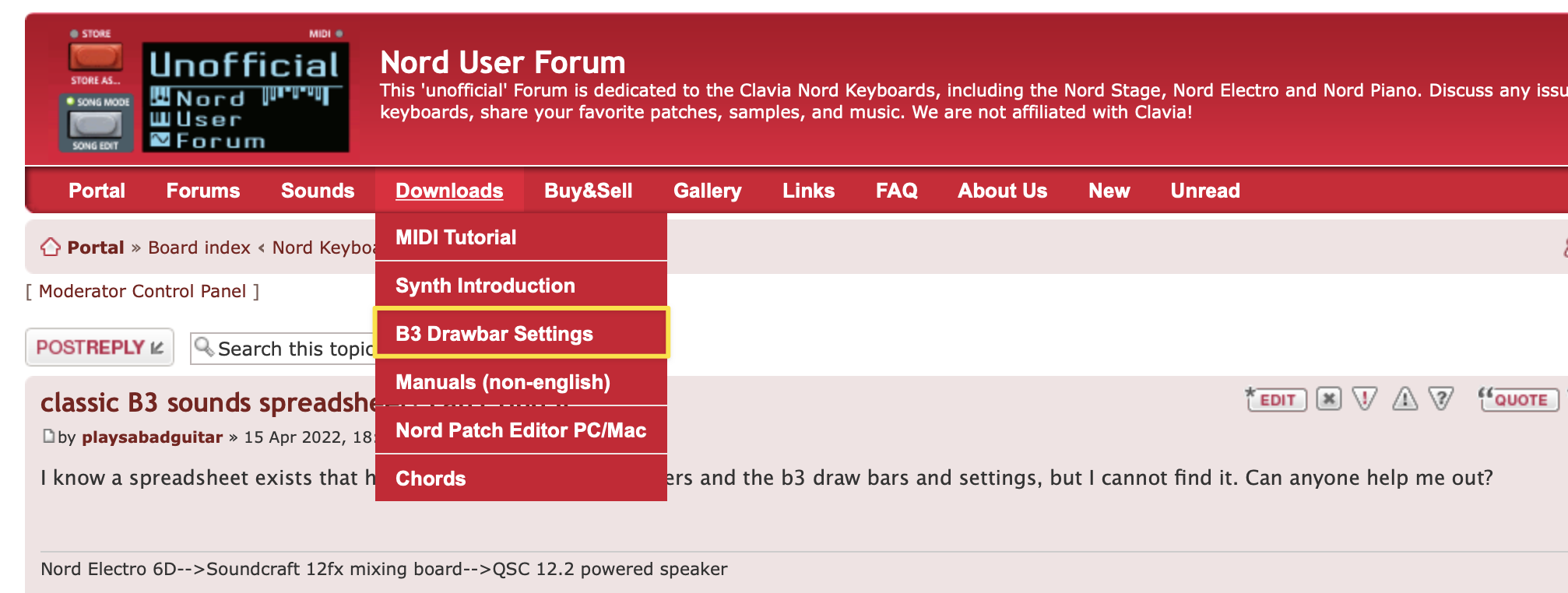Select MIDI Tutorial from Downloads dropdown
Viewport: 1568px width, 593px height.
pyautogui.click(x=521, y=237)
